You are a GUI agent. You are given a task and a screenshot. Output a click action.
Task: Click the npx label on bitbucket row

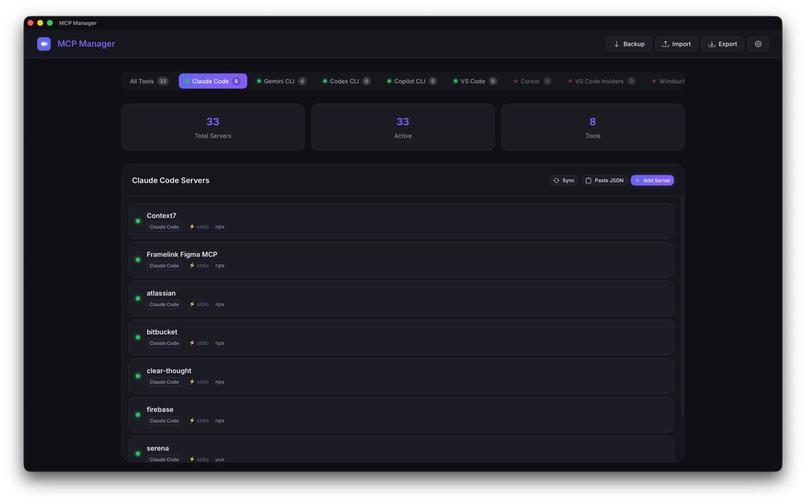(219, 343)
